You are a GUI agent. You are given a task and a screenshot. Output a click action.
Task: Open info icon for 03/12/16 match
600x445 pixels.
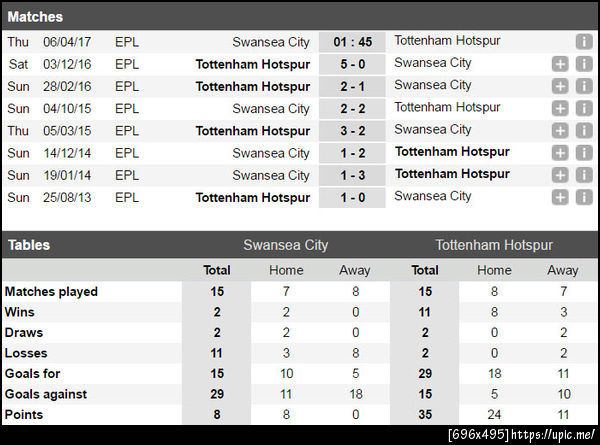click(x=584, y=64)
